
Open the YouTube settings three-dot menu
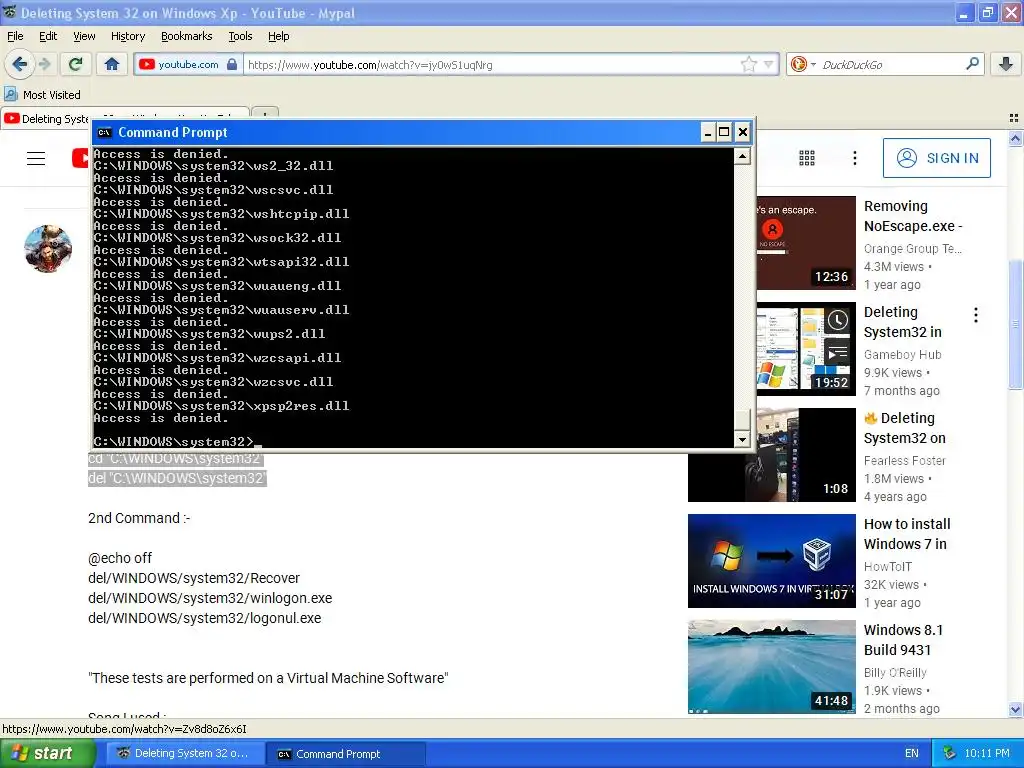(x=854, y=158)
